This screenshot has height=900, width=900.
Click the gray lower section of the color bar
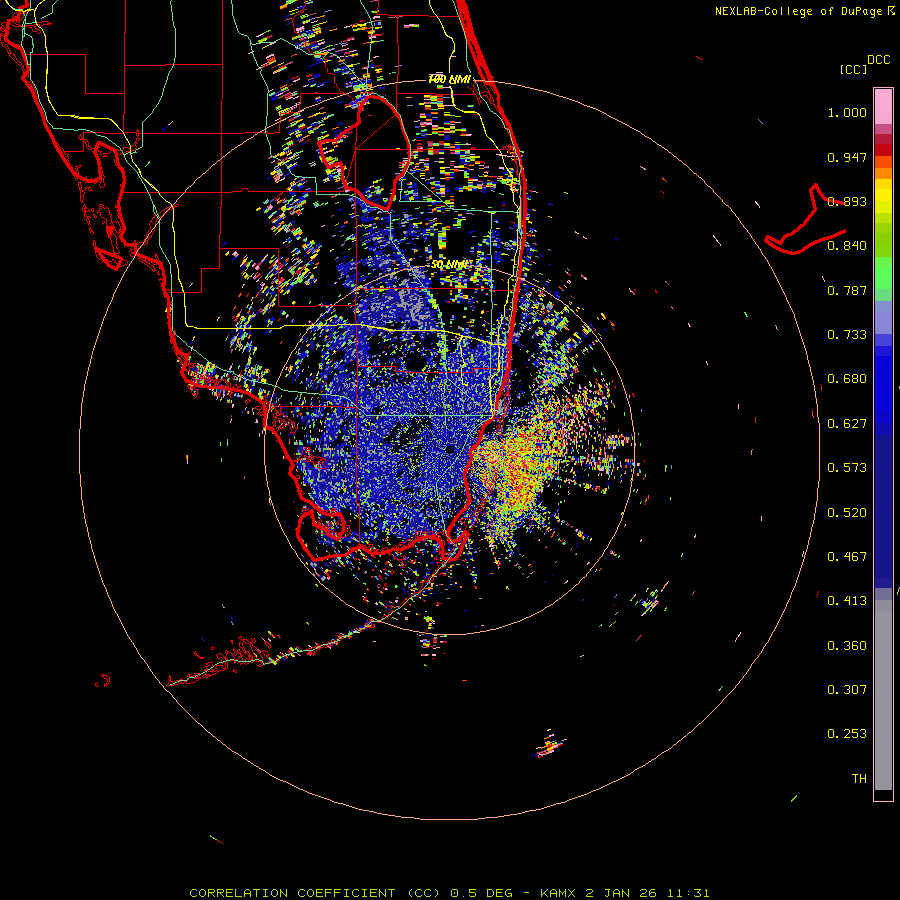click(x=883, y=695)
